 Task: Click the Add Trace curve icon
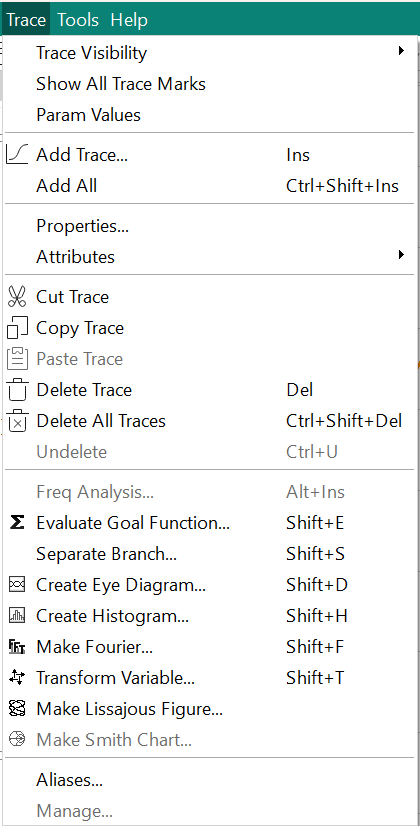pyautogui.click(x=17, y=155)
